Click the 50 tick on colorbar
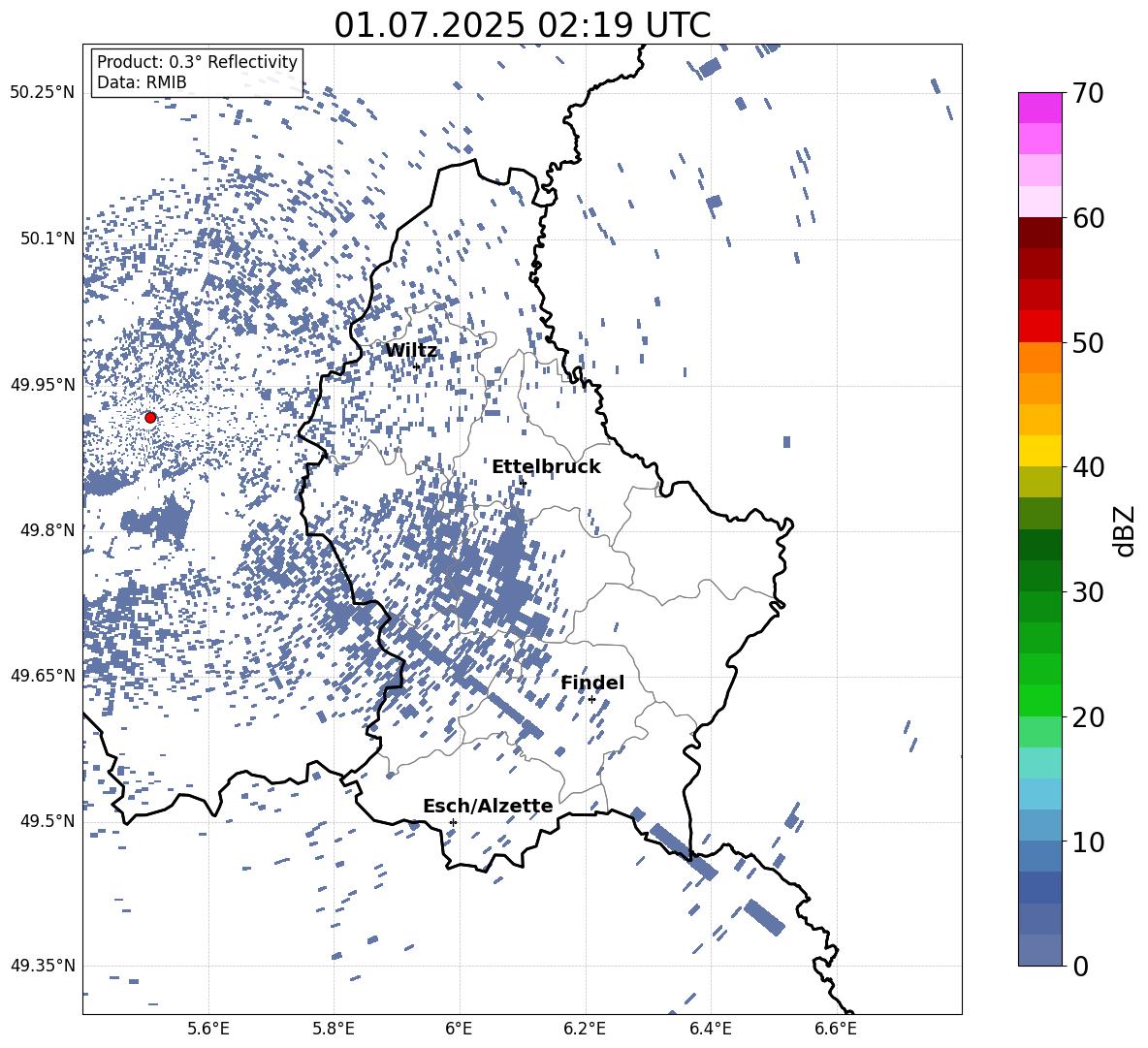The height and width of the screenshot is (1048, 1148). (1088, 342)
